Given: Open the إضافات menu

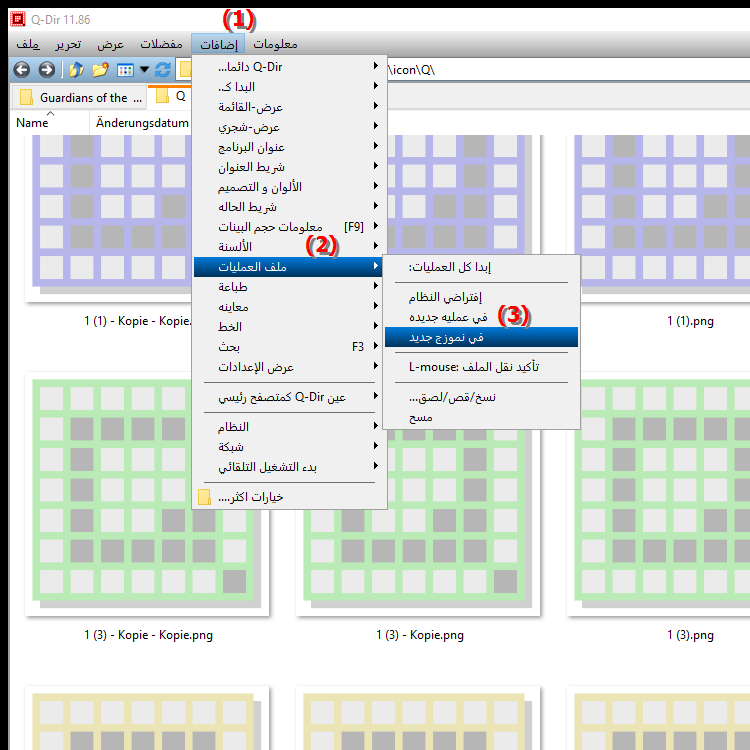Looking at the screenshot, I should coord(219,44).
